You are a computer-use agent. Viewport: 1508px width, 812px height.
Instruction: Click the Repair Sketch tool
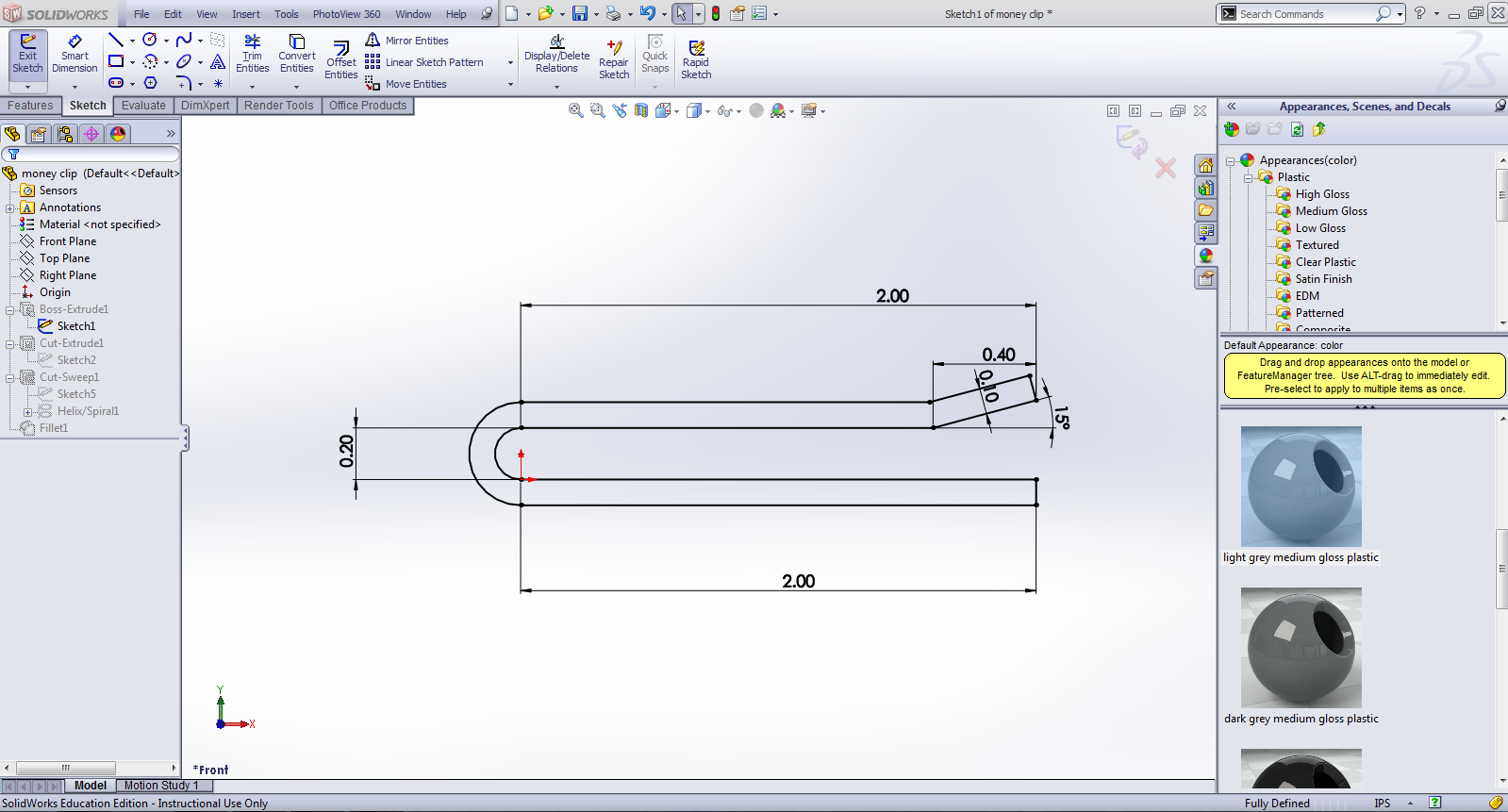(614, 59)
